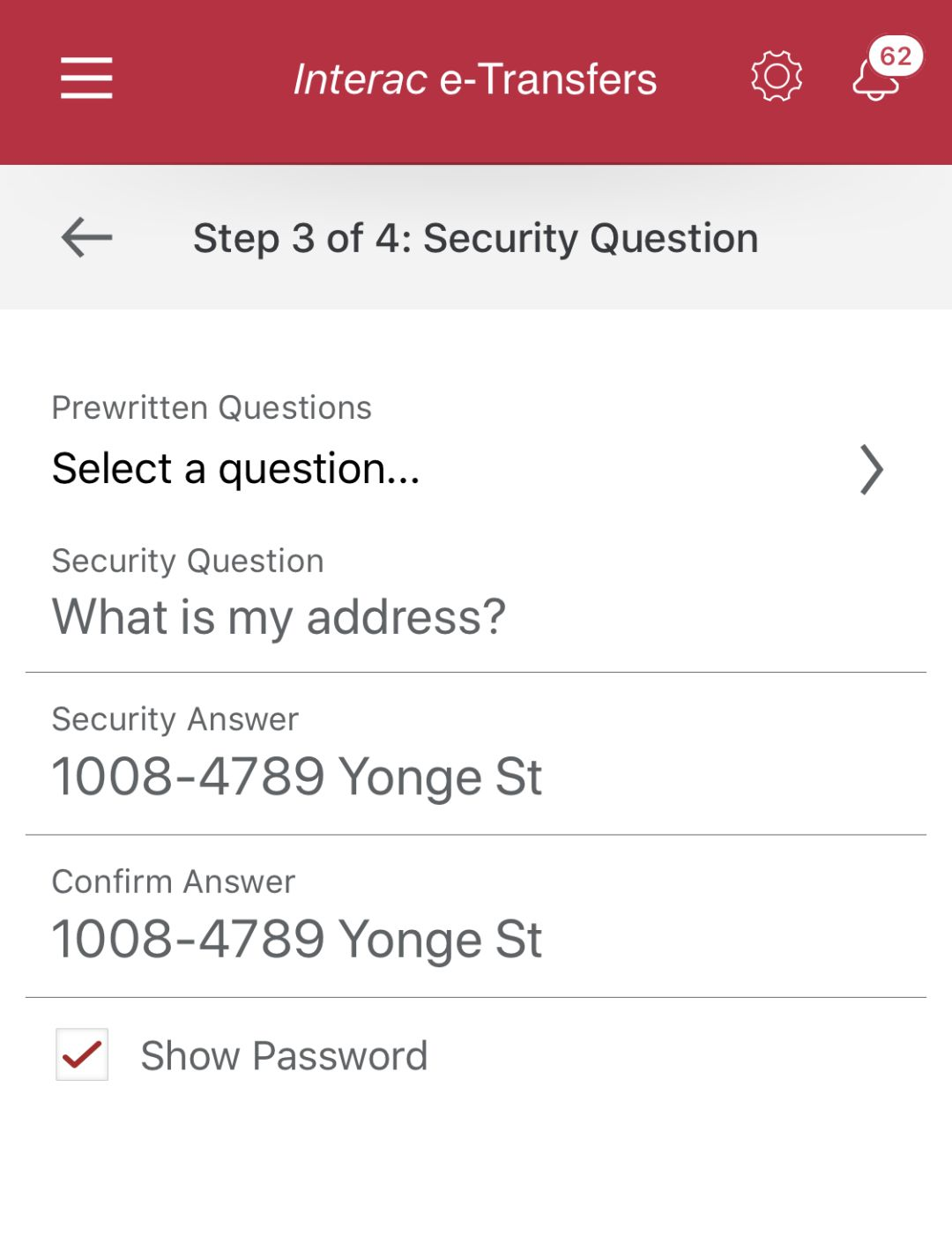Tap the 62 notification count badge
The height and width of the screenshot is (1258, 952).
coord(896,56)
